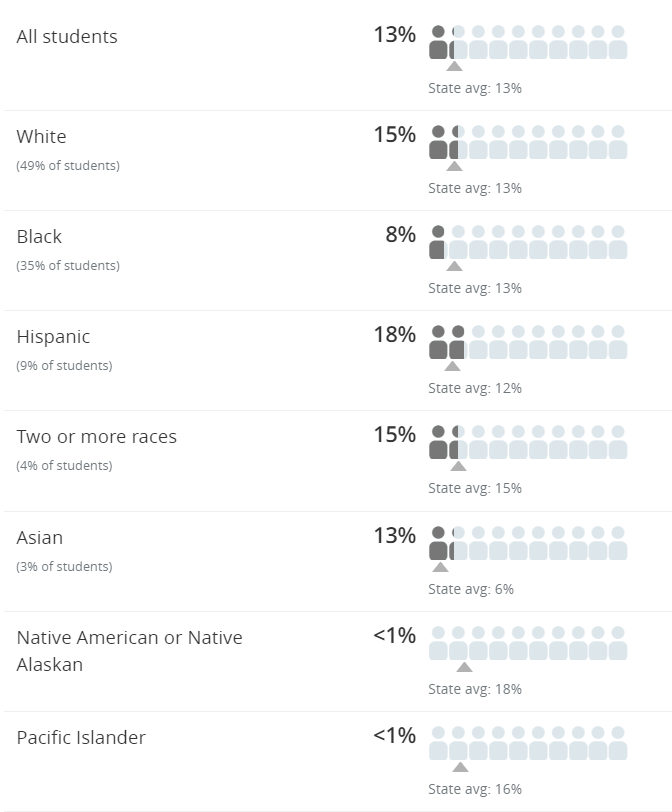This screenshot has width=672, height=812.
Task: Click the "(49% of students)" subtext
Action: (67, 166)
